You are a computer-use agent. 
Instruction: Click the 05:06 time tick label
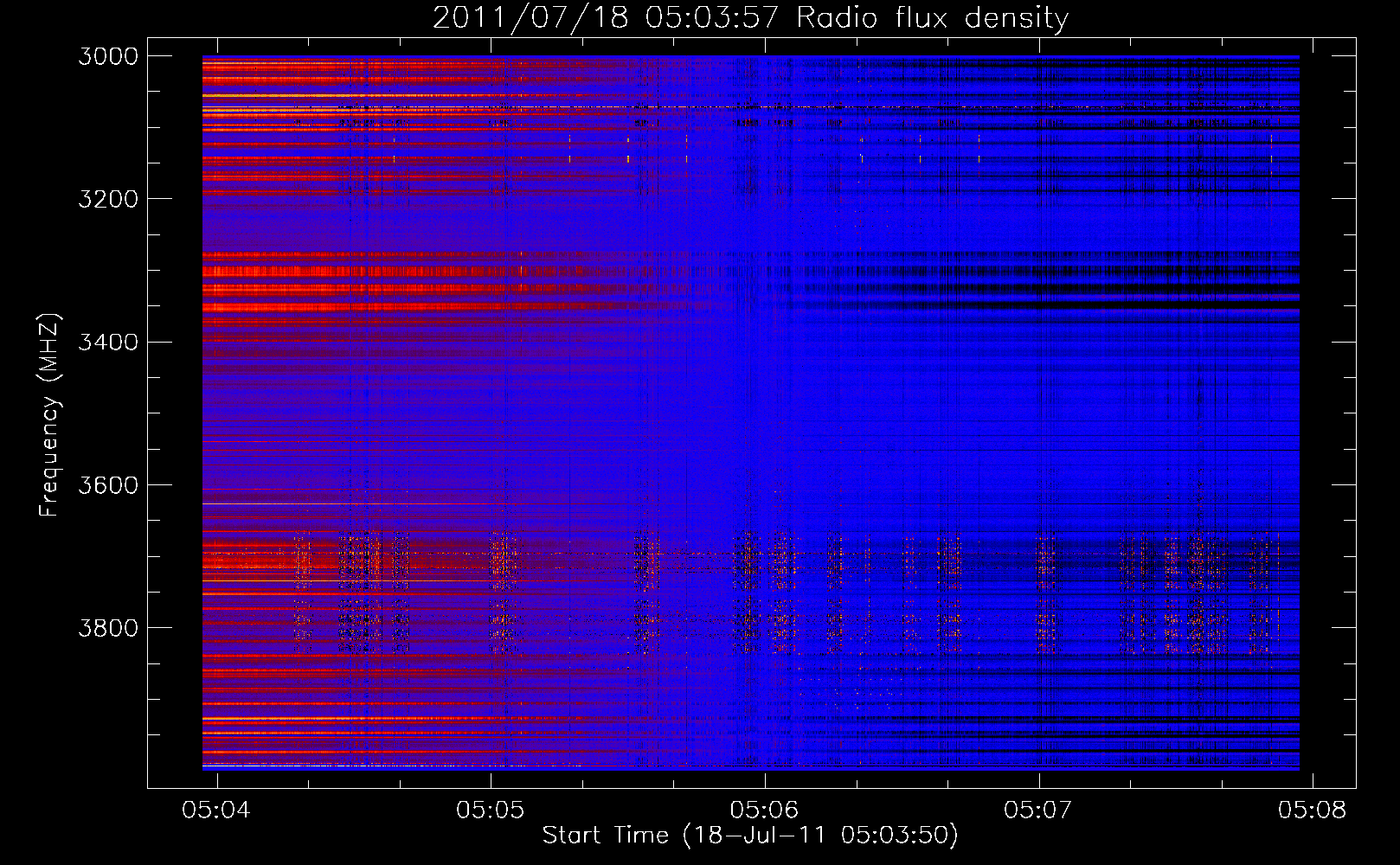pos(765,810)
